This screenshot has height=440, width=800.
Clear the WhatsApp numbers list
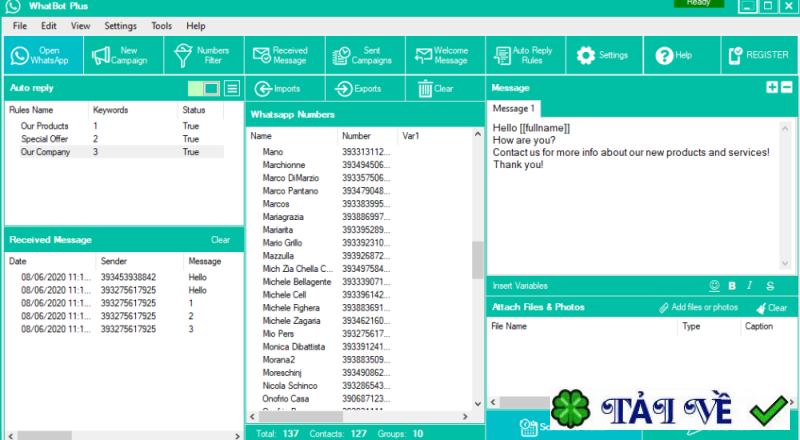[x=445, y=89]
